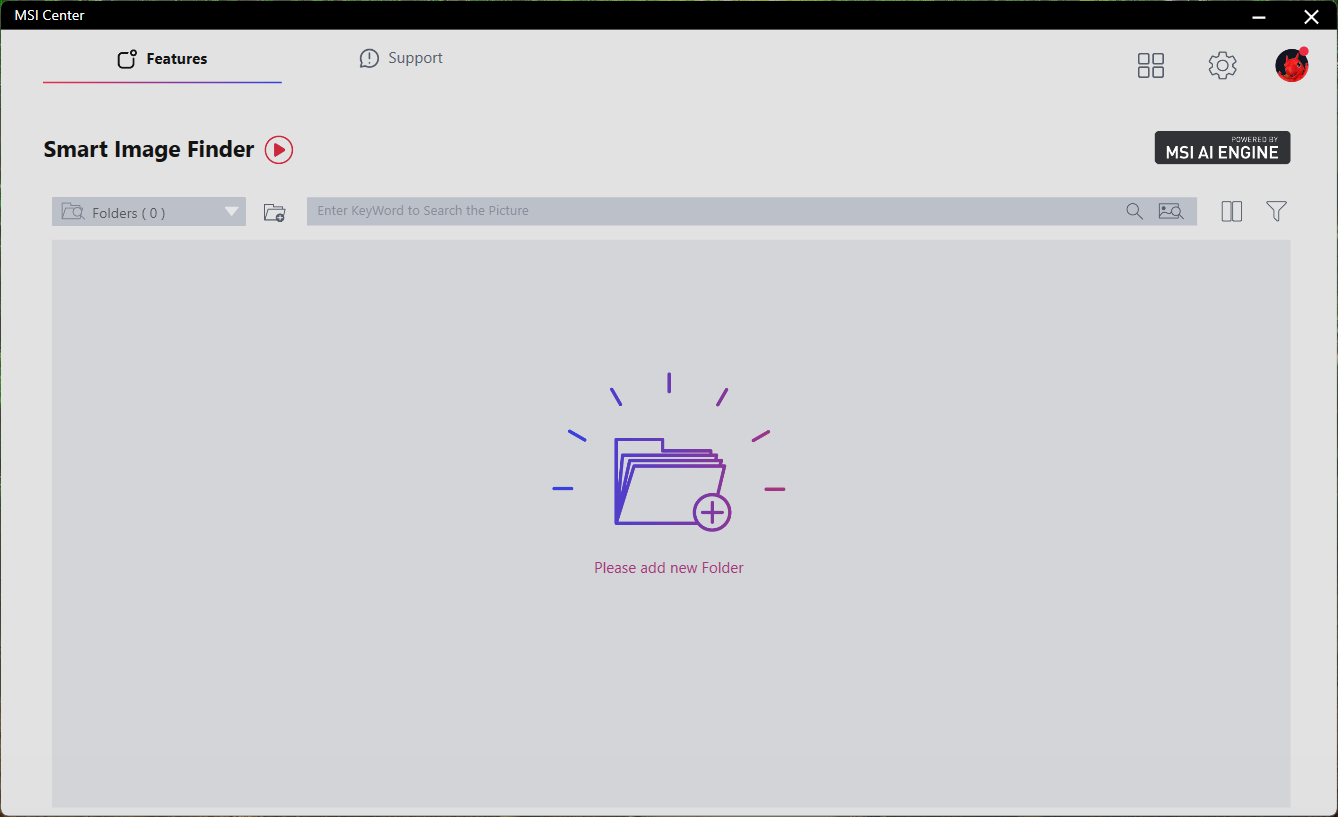Minimize the MSI Center window
The image size is (1338, 817).
[1259, 16]
